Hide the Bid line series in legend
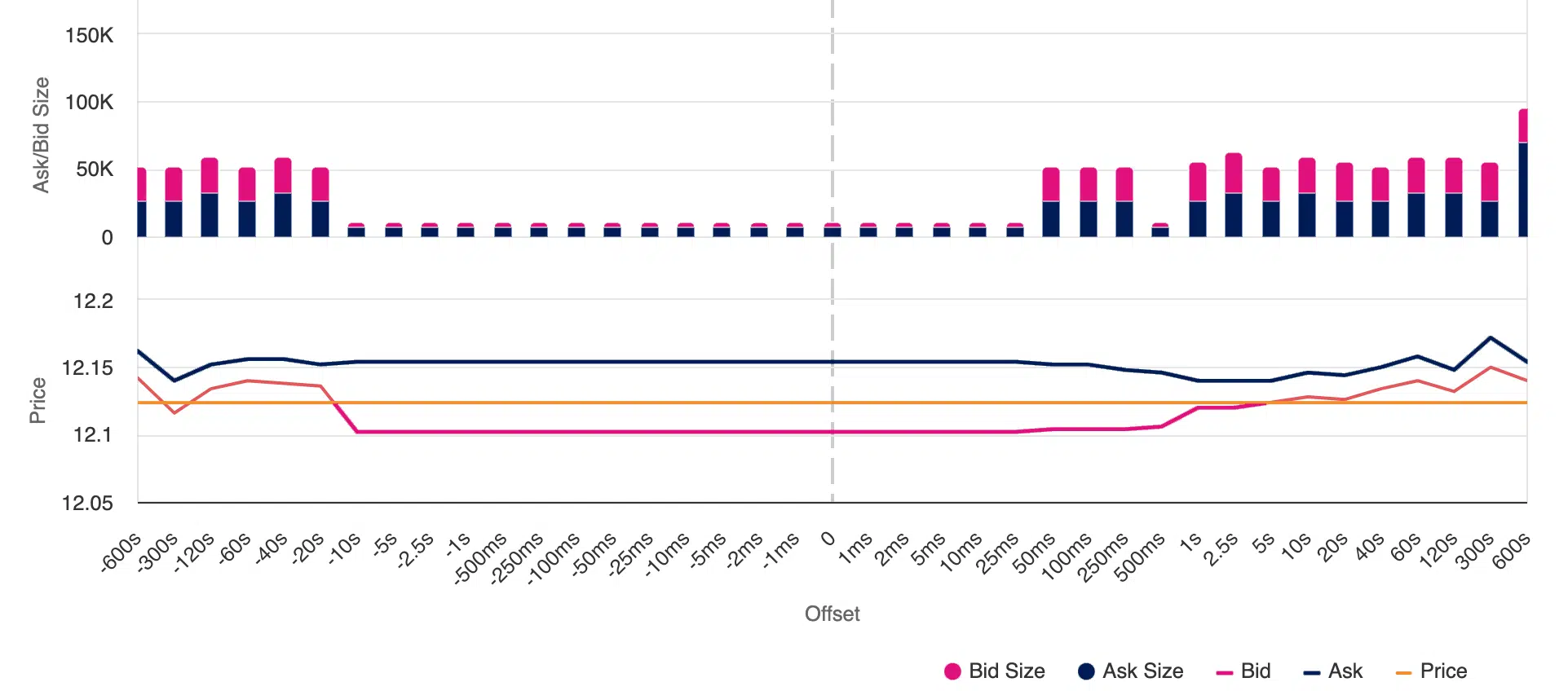1568x691 pixels. click(1243, 671)
